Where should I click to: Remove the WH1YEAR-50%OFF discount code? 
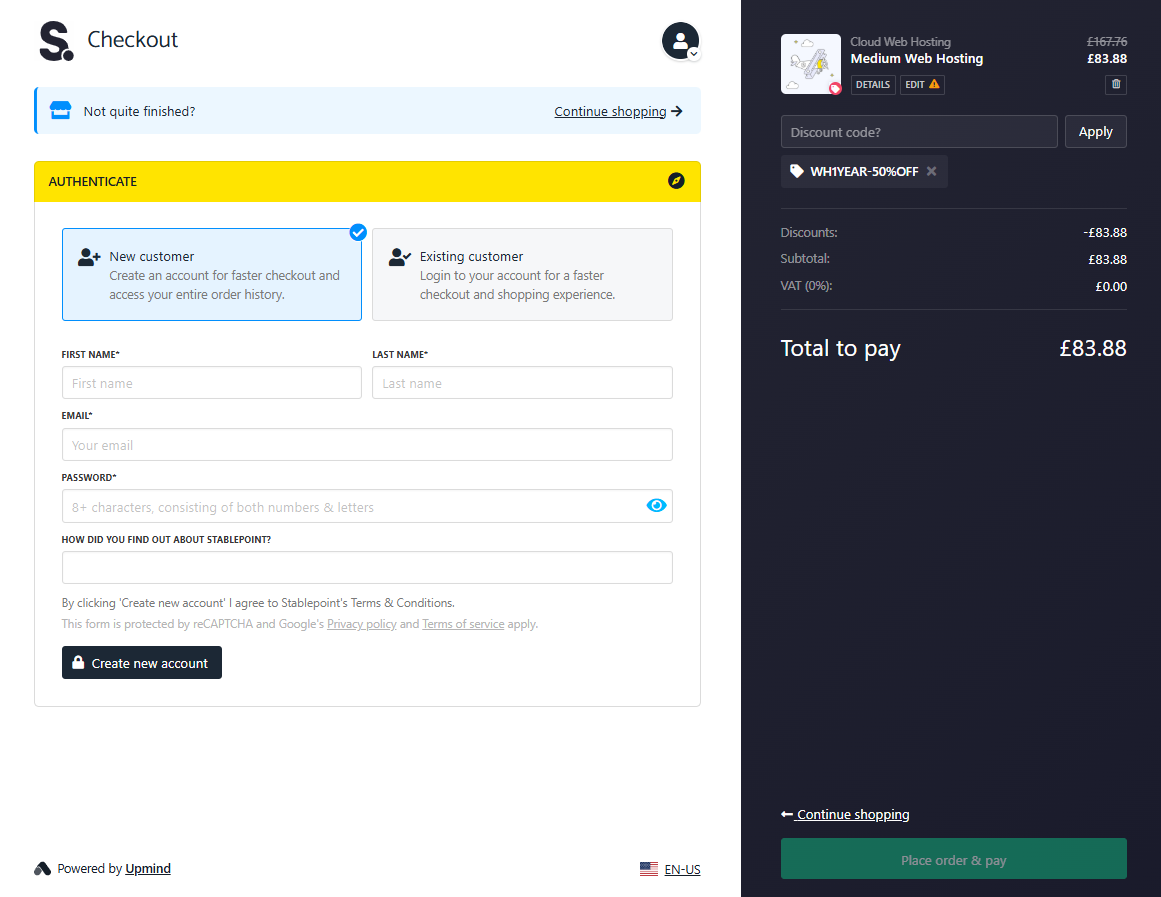coord(931,171)
